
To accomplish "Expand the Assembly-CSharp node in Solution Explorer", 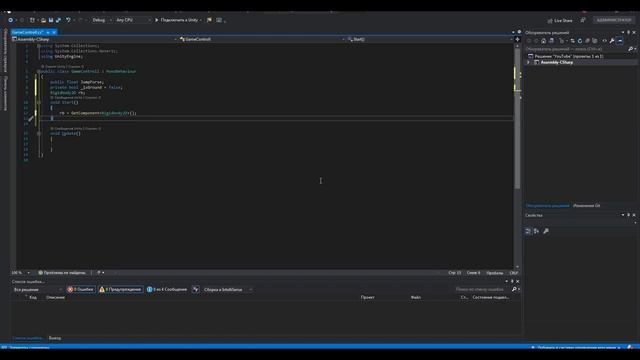I will [528, 62].
